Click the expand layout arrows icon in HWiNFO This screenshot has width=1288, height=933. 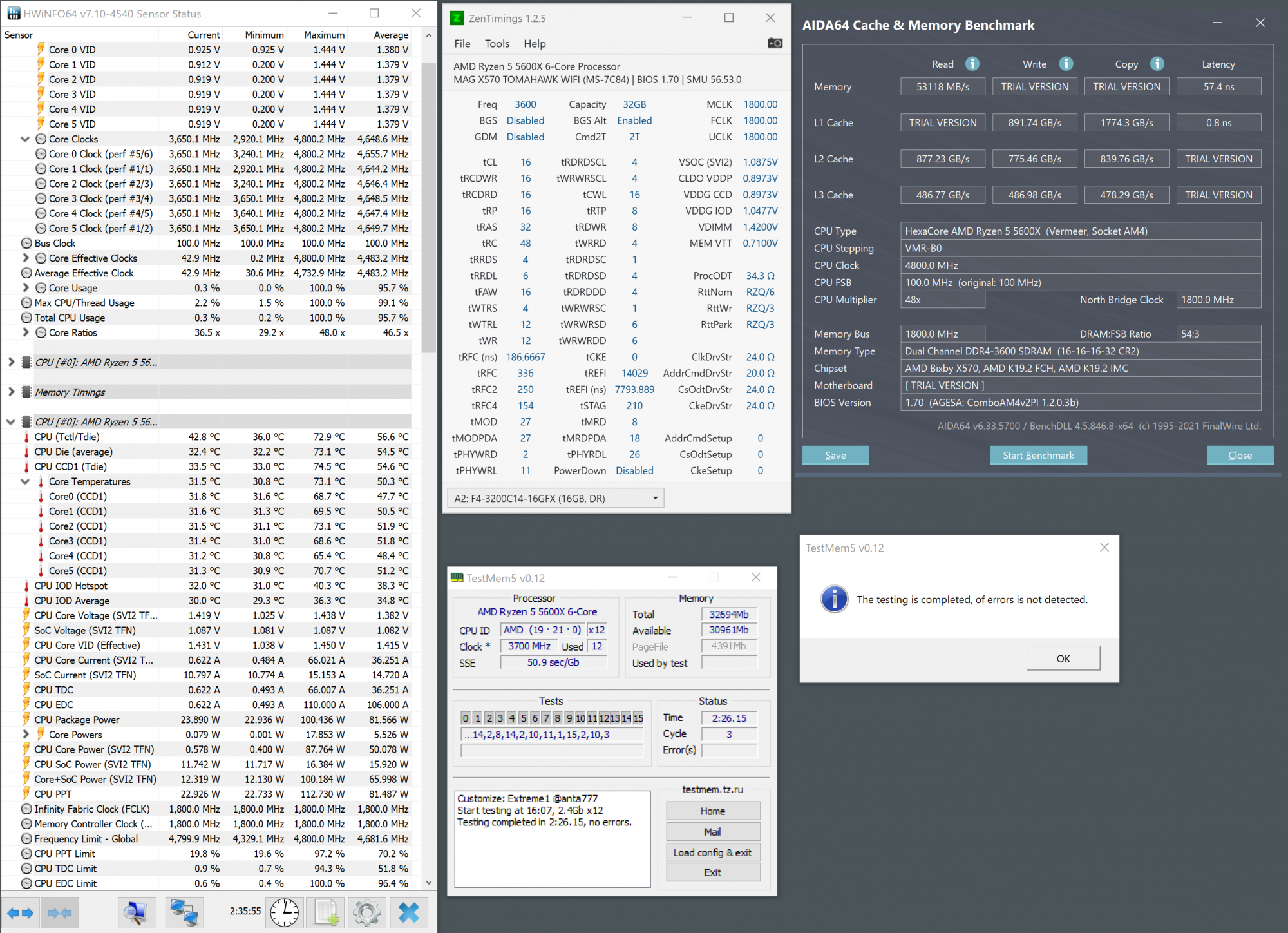pos(20,912)
